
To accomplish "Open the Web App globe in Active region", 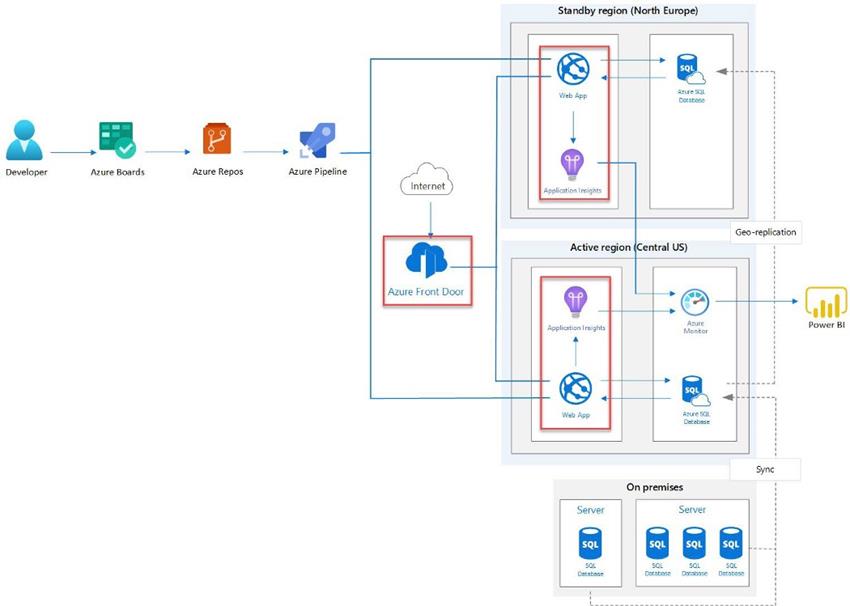I will pos(575,388).
